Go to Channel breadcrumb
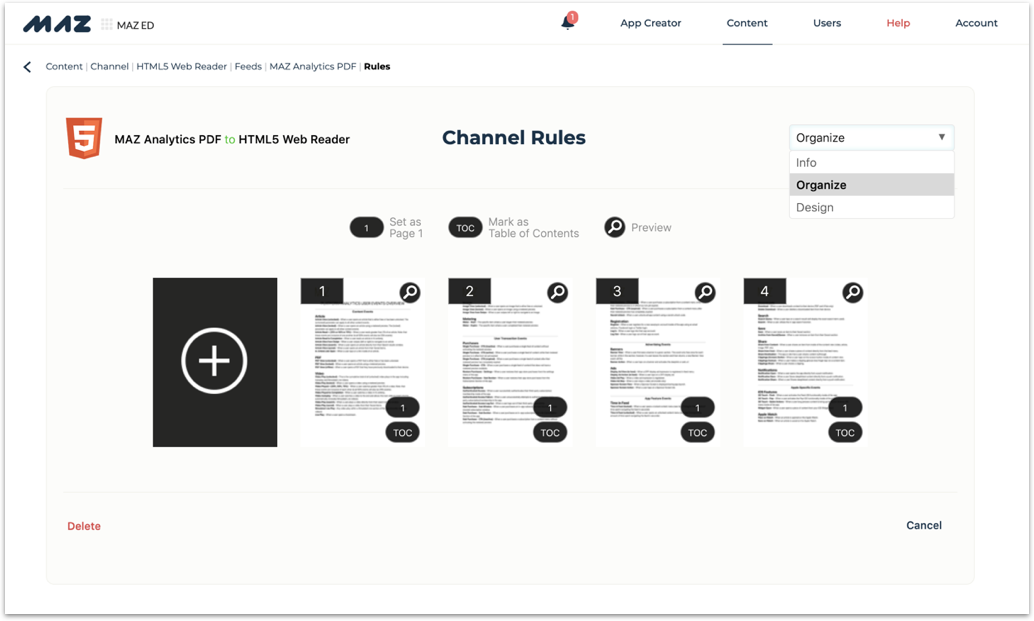Screen dimensions: 1034x621 pos(109,67)
